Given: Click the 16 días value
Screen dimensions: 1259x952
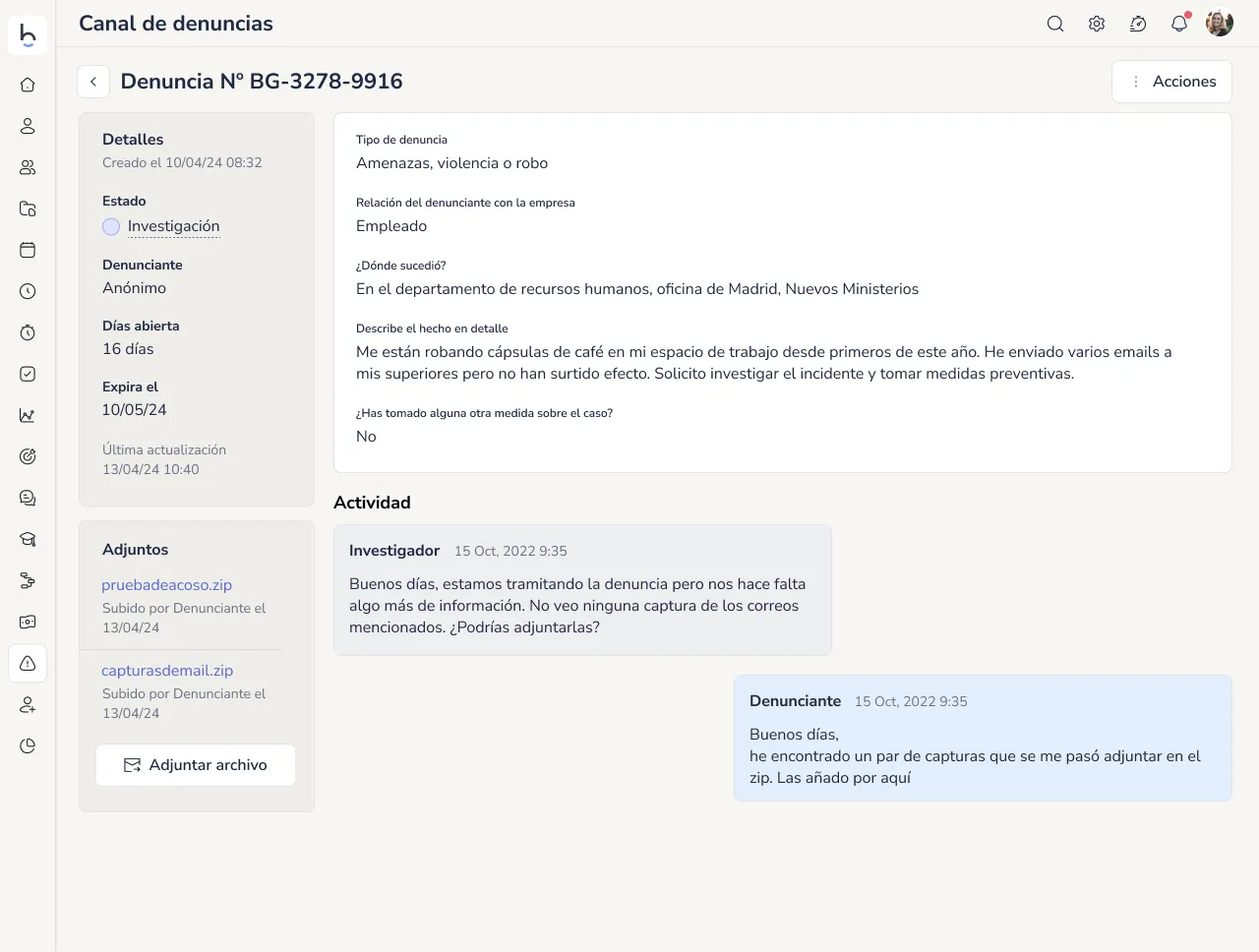Looking at the screenshot, I should (128, 349).
